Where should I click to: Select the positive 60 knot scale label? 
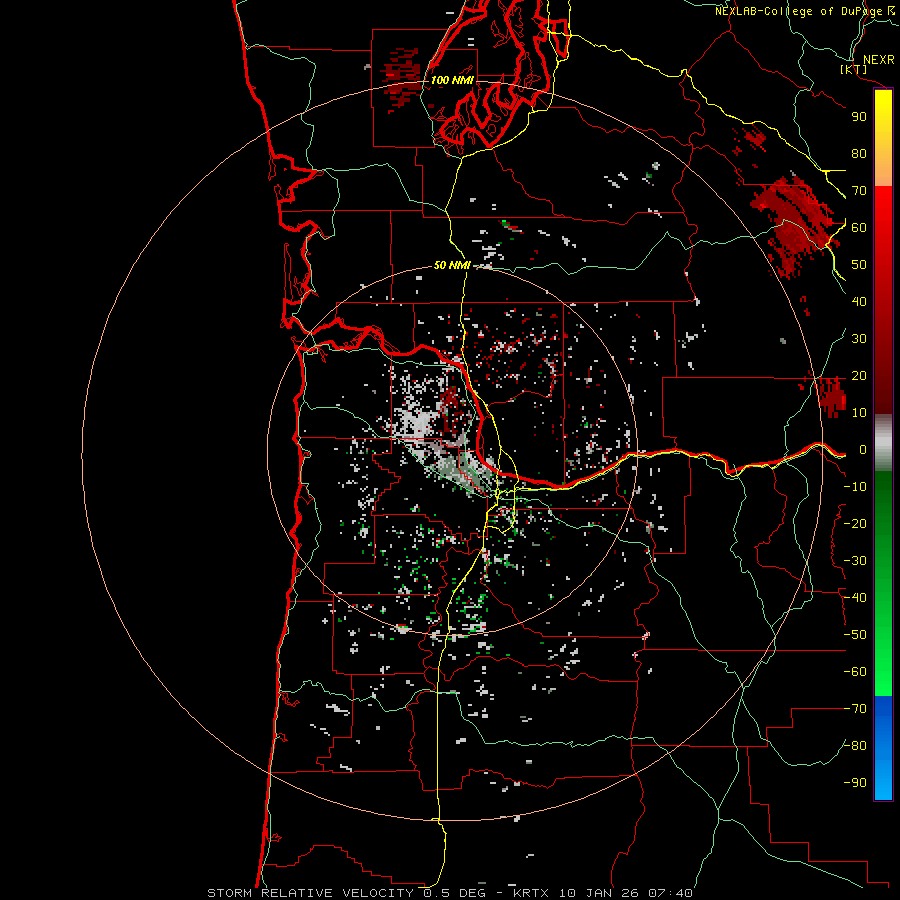point(859,227)
